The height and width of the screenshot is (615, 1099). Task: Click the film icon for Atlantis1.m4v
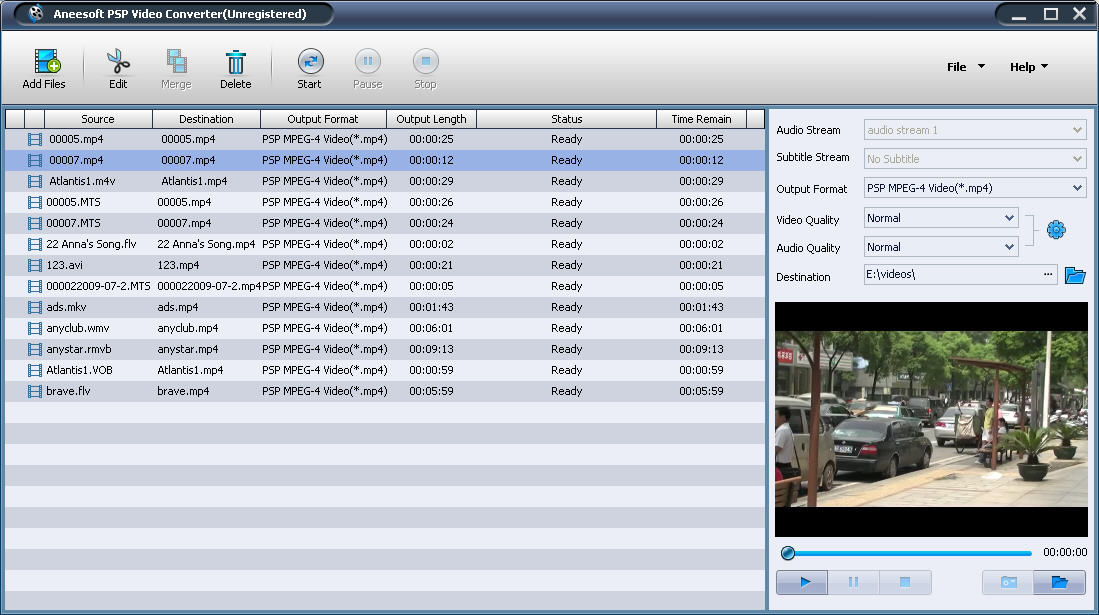pyautogui.click(x=34, y=182)
